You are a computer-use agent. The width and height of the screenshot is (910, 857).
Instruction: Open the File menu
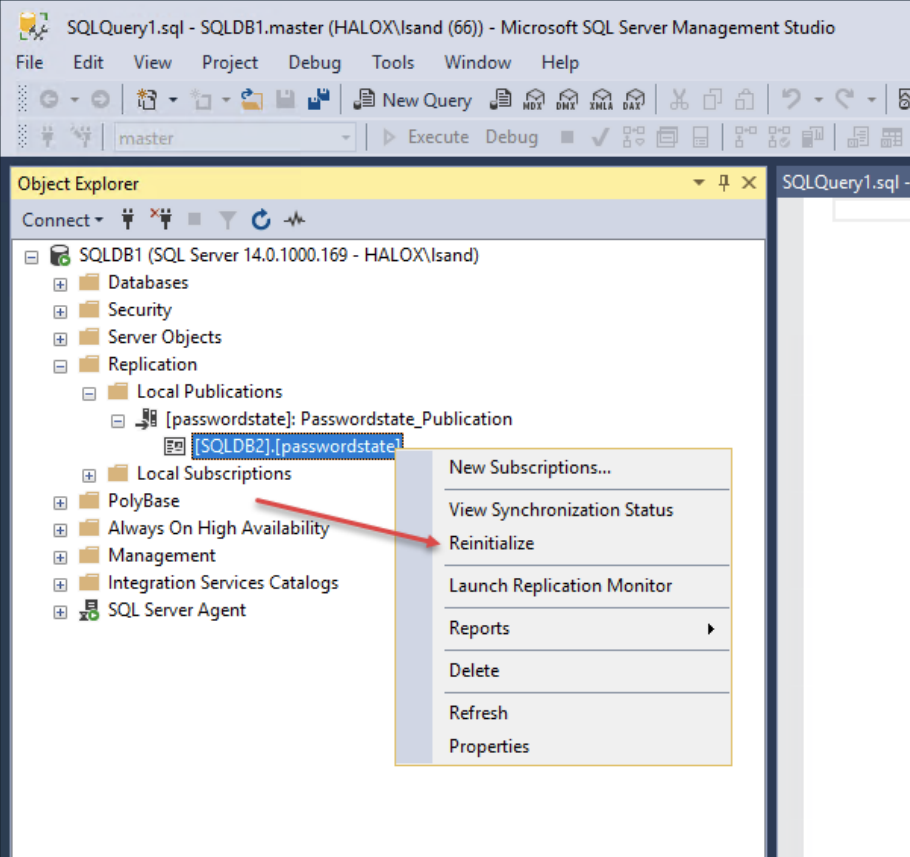30,62
